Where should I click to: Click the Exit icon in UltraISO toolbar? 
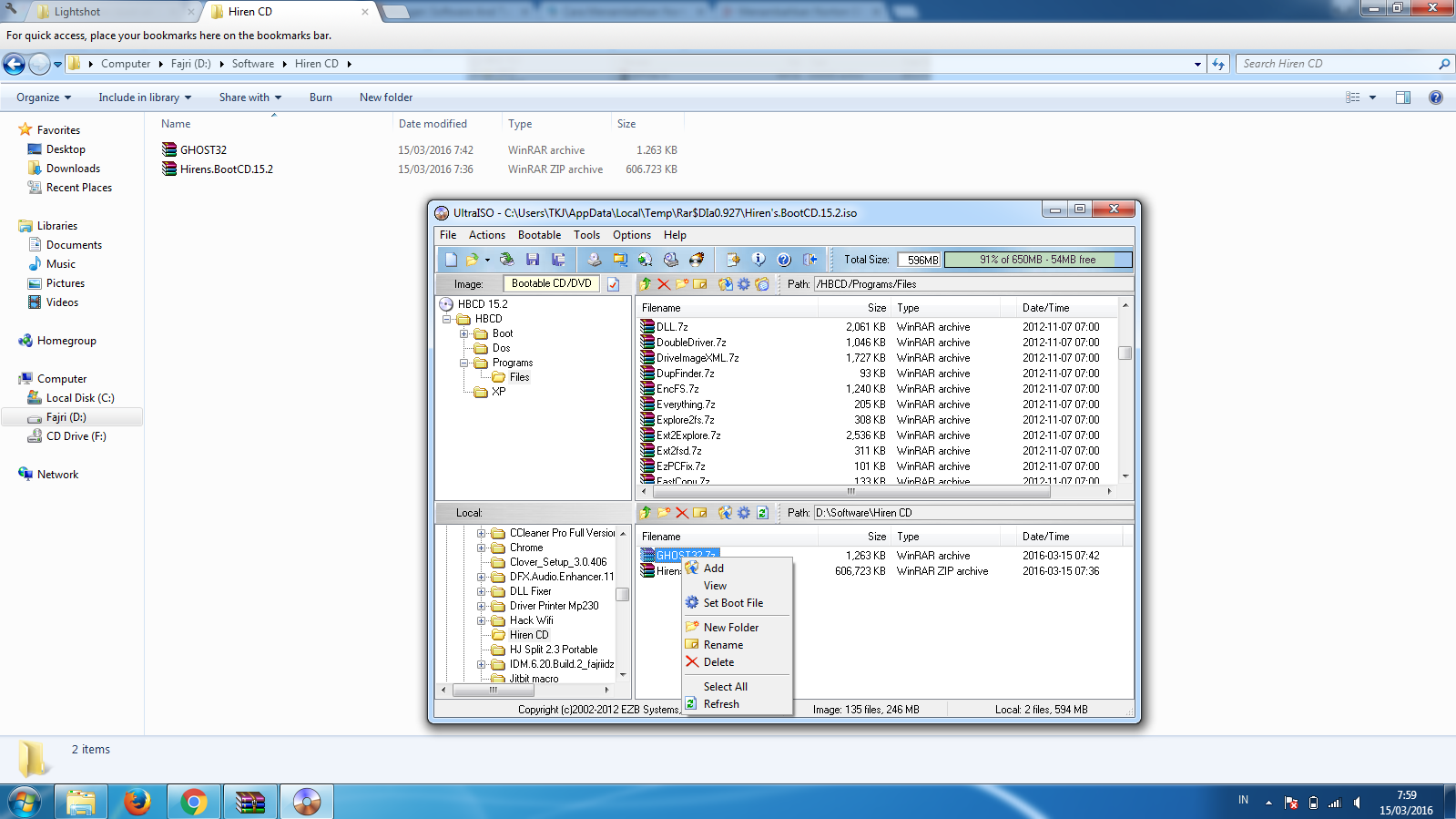(x=809, y=260)
